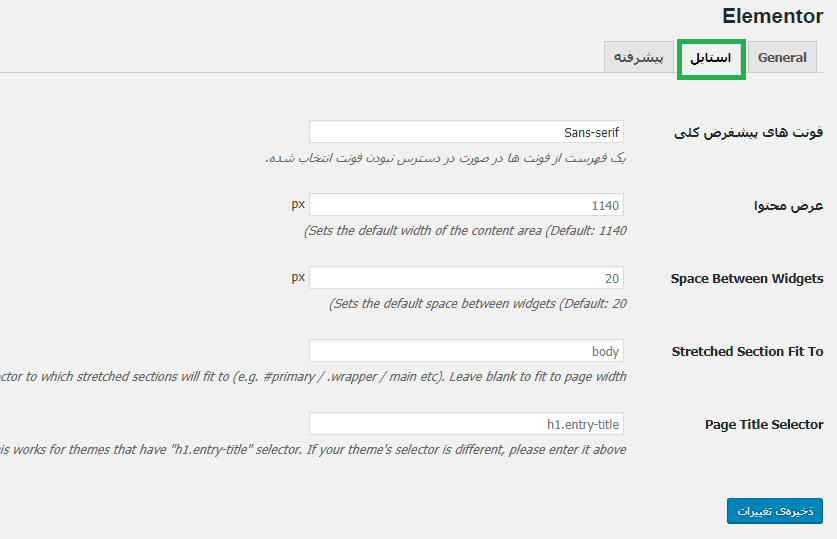The image size is (837, 539).
Task: Click the Space Between Widgets label
Action: tap(747, 279)
